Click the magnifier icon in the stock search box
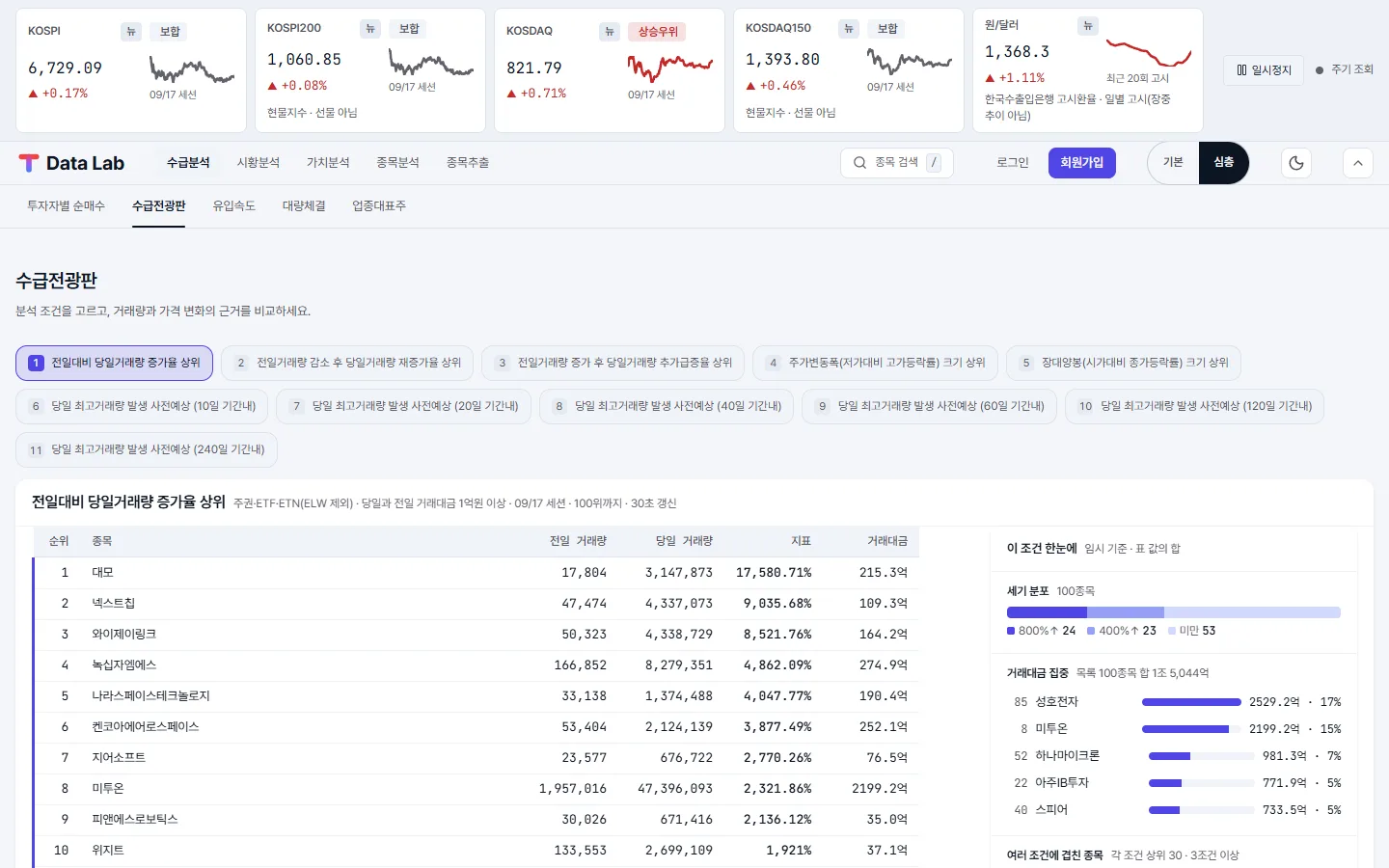The width and height of the screenshot is (1389, 868). [859, 163]
